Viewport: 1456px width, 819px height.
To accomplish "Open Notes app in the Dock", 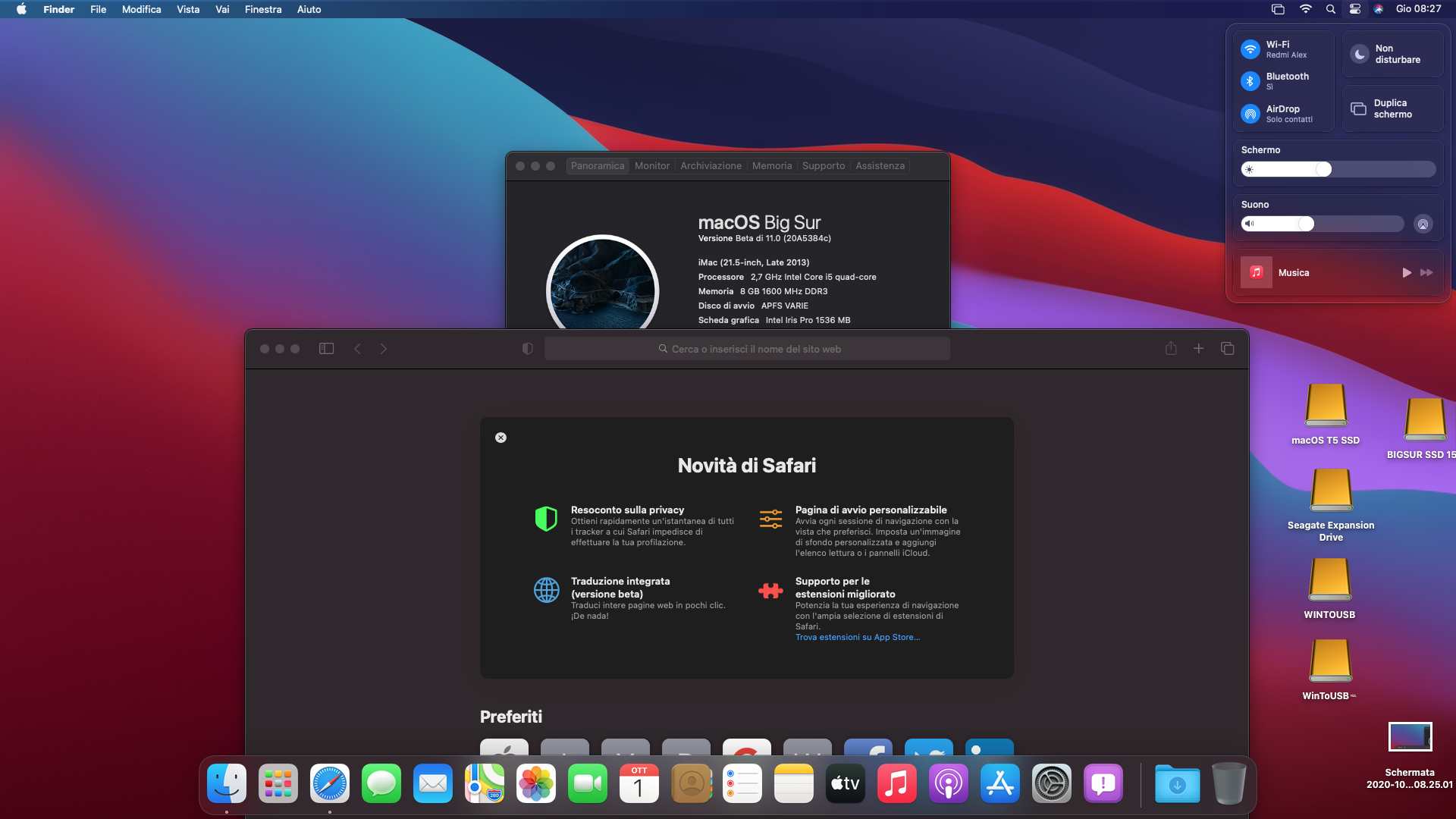I will coord(794,783).
